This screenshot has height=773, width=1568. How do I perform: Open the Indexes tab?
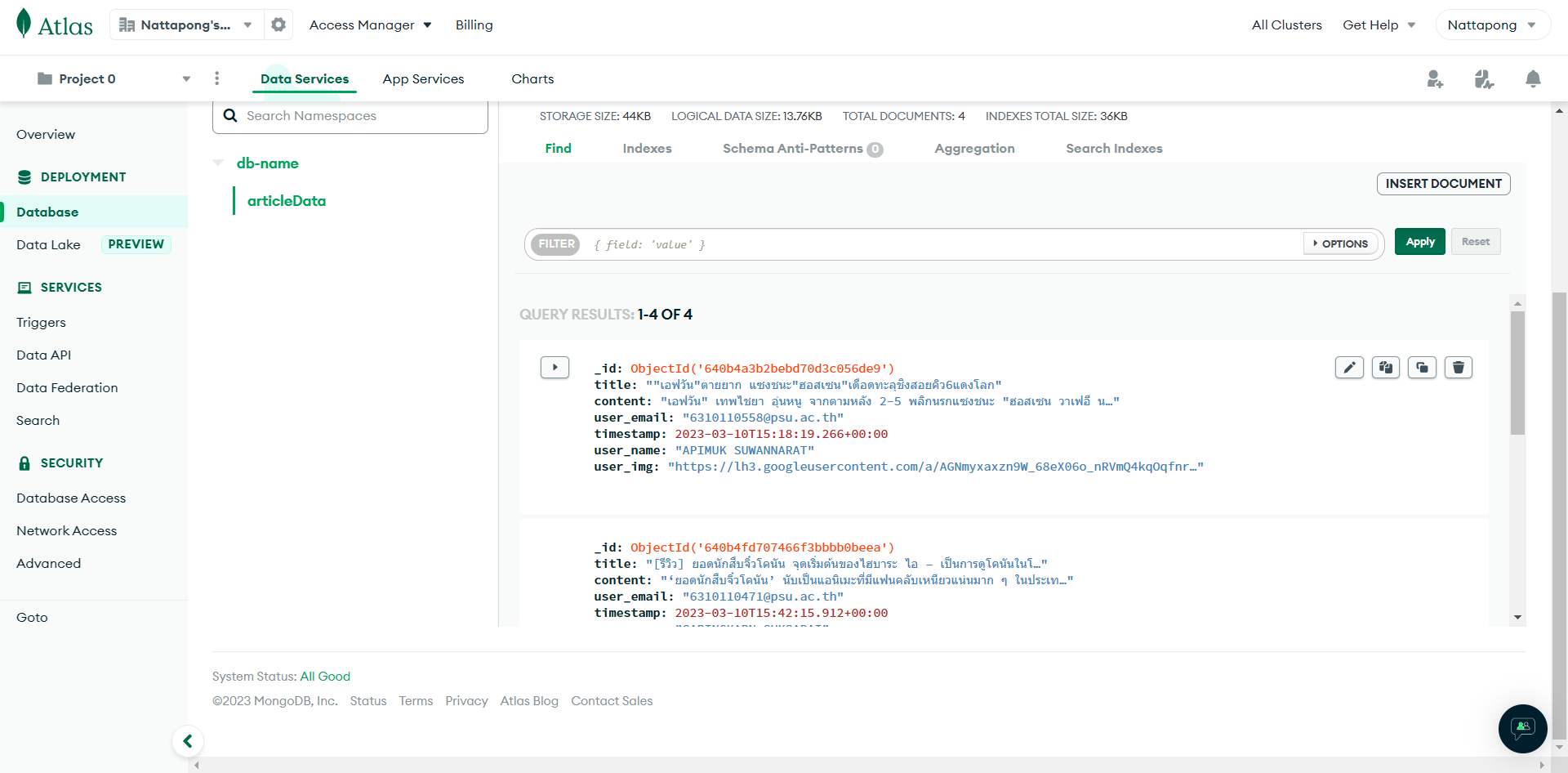[647, 148]
